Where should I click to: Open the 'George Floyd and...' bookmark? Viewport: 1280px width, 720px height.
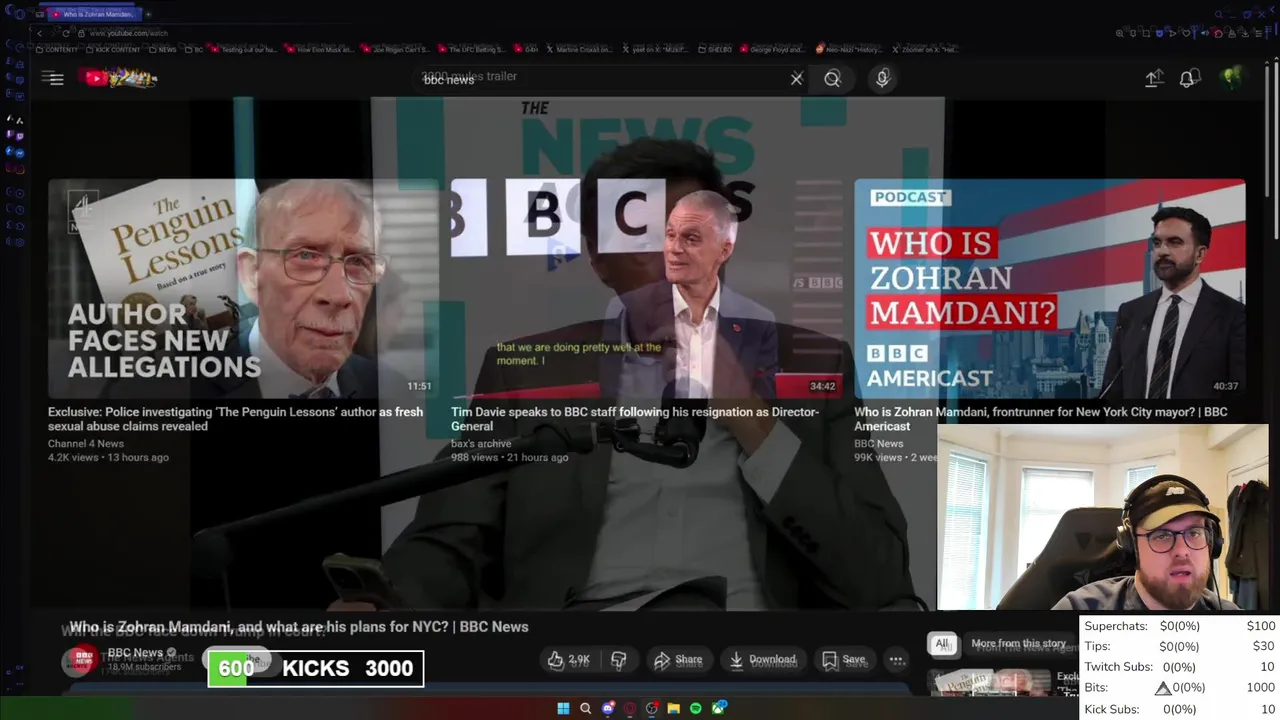click(x=773, y=49)
